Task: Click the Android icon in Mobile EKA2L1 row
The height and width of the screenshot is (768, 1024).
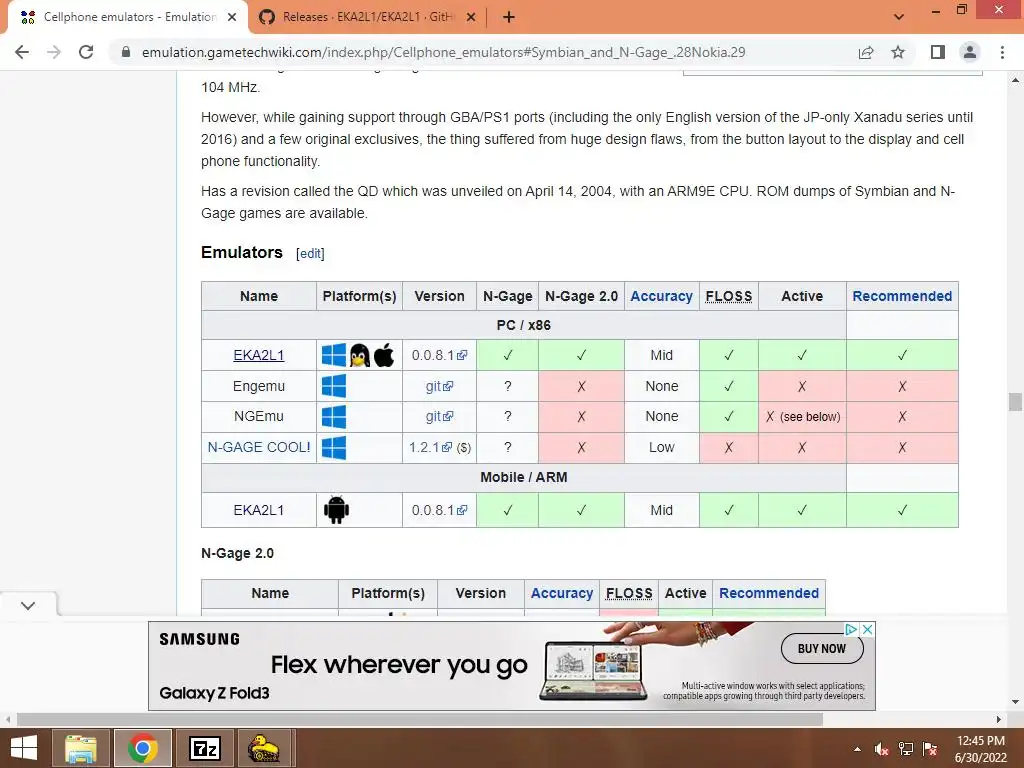Action: tap(336, 510)
